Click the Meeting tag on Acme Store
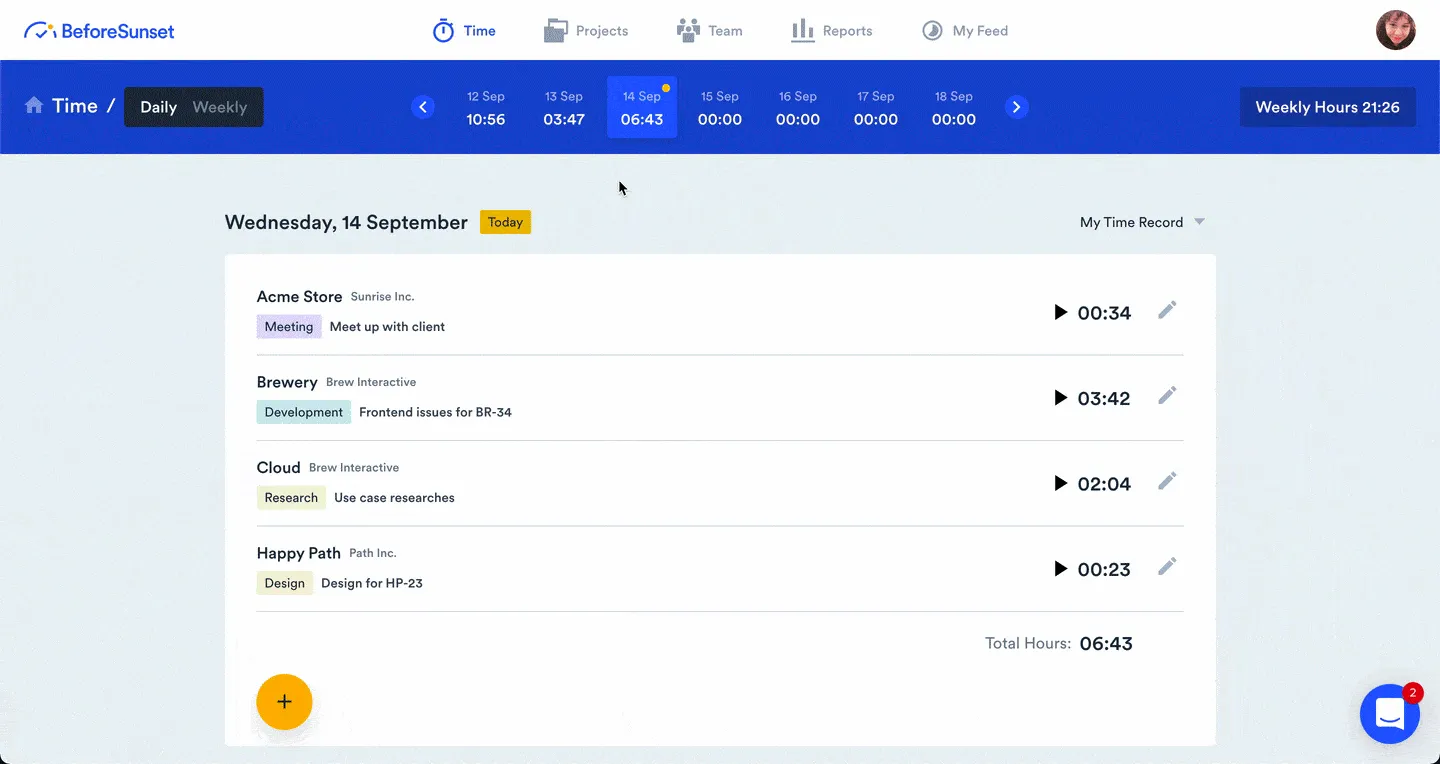 (x=289, y=327)
